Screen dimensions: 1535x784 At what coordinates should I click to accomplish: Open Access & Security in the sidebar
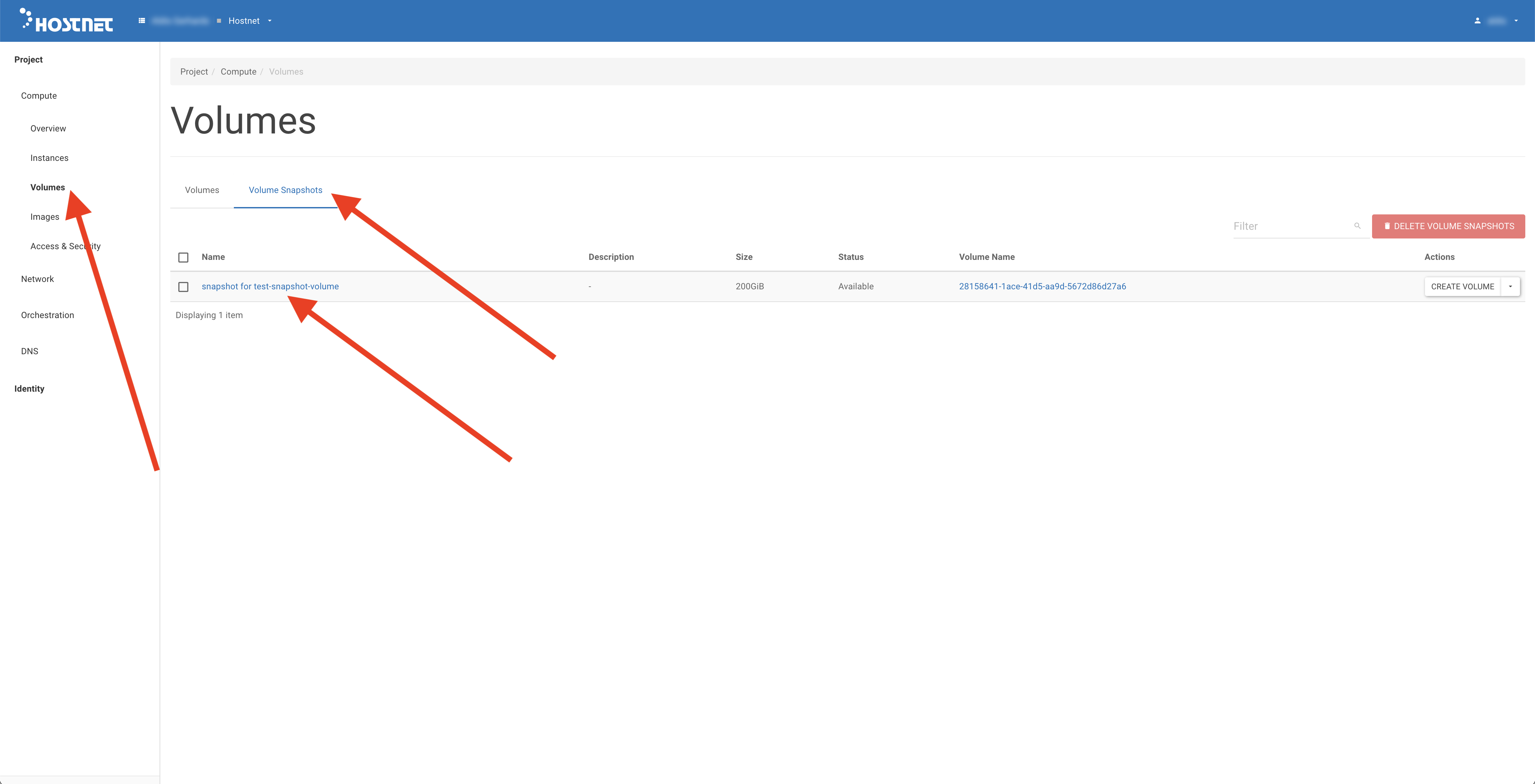pyautogui.click(x=66, y=246)
